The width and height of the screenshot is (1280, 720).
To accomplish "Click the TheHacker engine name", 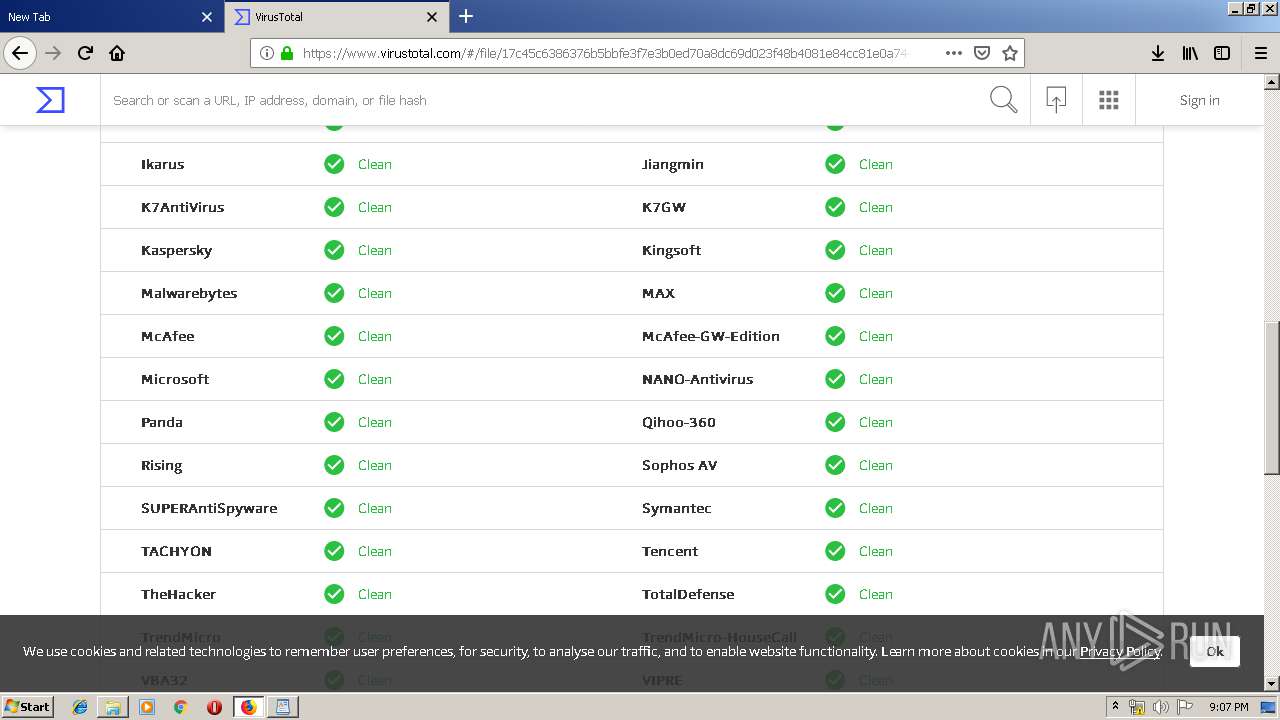I will pos(178,594).
